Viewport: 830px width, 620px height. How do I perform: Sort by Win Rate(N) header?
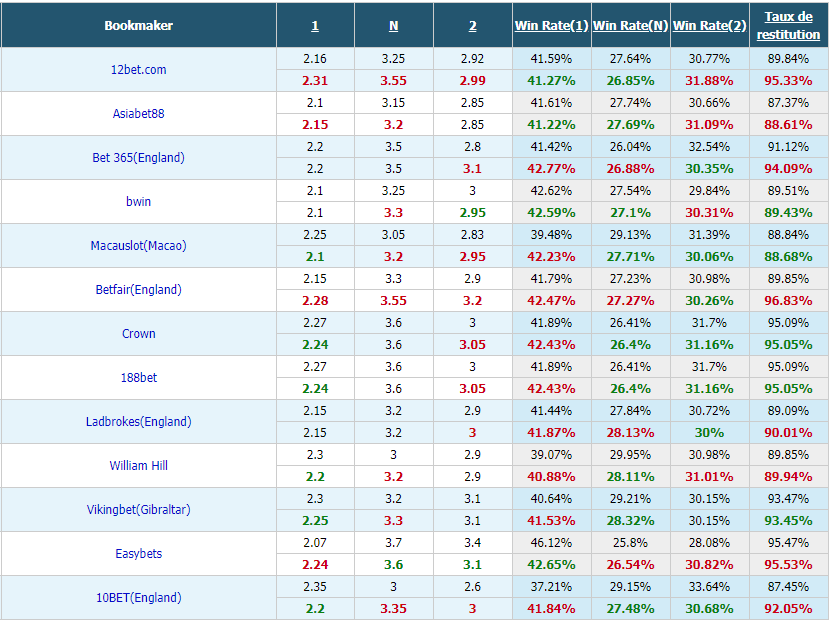[630, 25]
